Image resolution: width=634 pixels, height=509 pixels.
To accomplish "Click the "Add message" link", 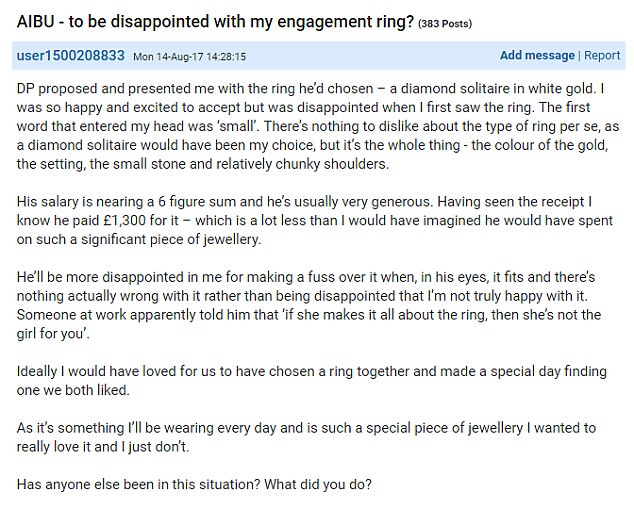I will (x=537, y=56).
